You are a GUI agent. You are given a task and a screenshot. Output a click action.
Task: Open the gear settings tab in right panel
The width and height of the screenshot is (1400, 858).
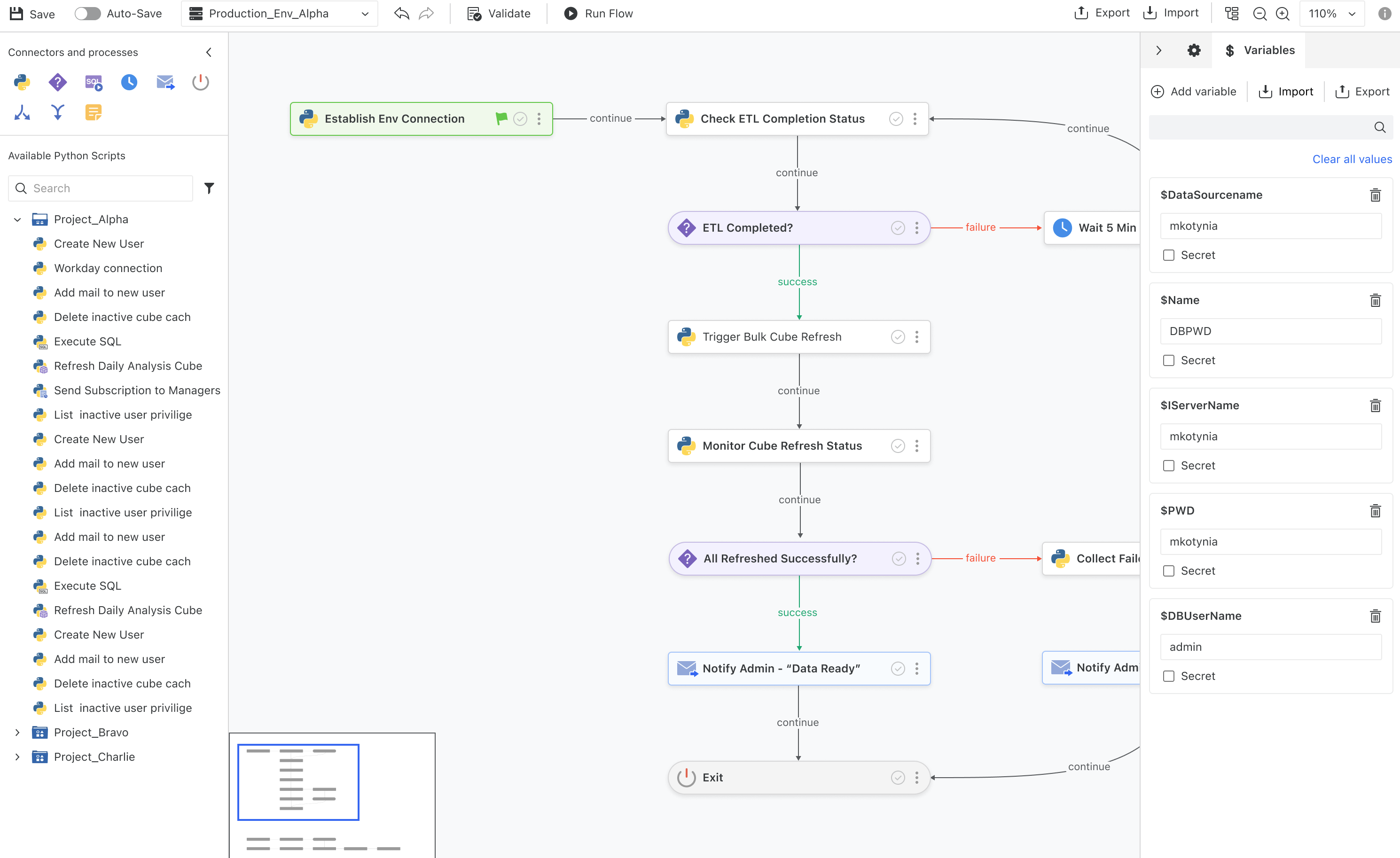[1194, 50]
